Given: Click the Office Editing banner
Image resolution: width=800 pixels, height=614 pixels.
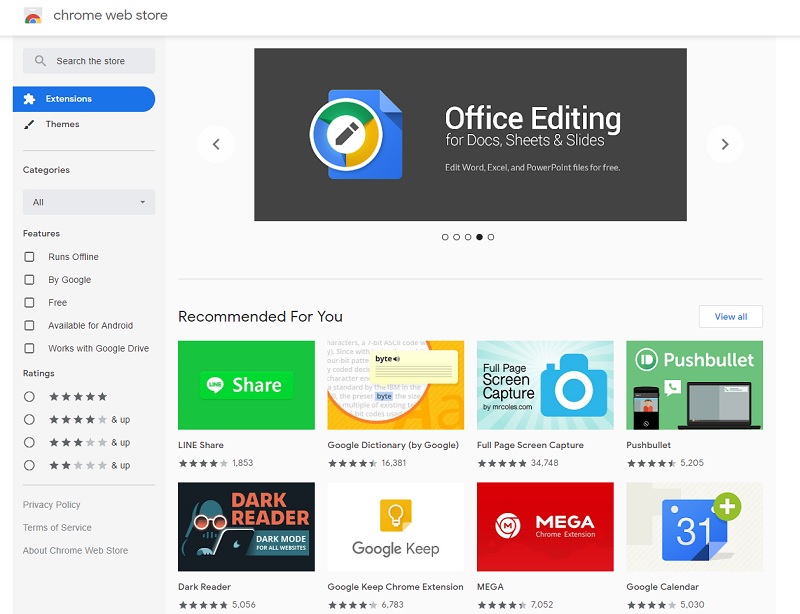Looking at the screenshot, I should (x=470, y=135).
